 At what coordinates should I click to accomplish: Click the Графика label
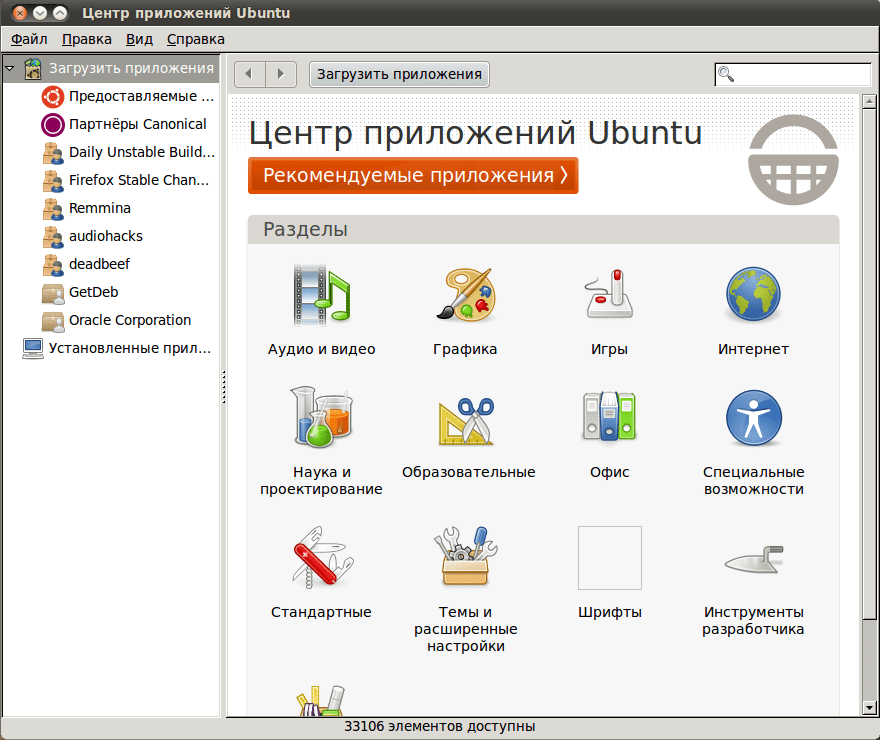coord(465,349)
